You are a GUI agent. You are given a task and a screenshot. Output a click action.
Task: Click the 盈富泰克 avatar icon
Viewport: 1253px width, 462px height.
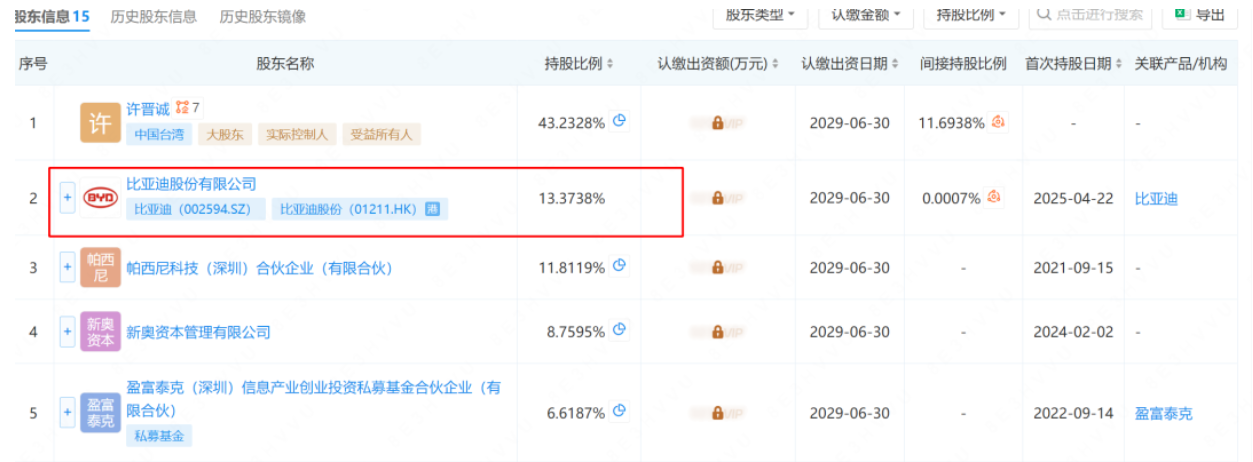(x=100, y=414)
